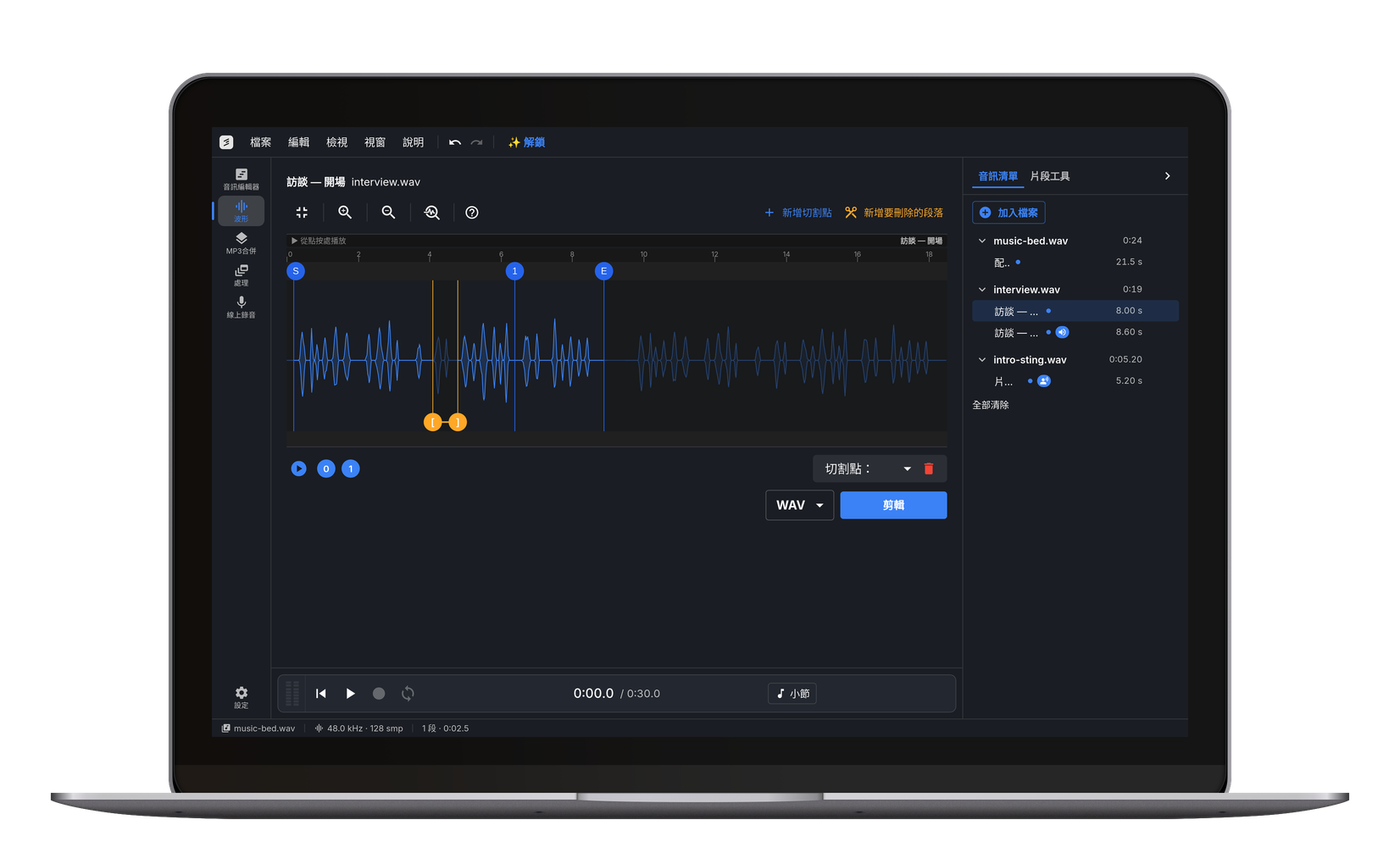This screenshot has height=864, width=1400.
Task: Open the WAV format dropdown
Action: pyautogui.click(x=800, y=505)
